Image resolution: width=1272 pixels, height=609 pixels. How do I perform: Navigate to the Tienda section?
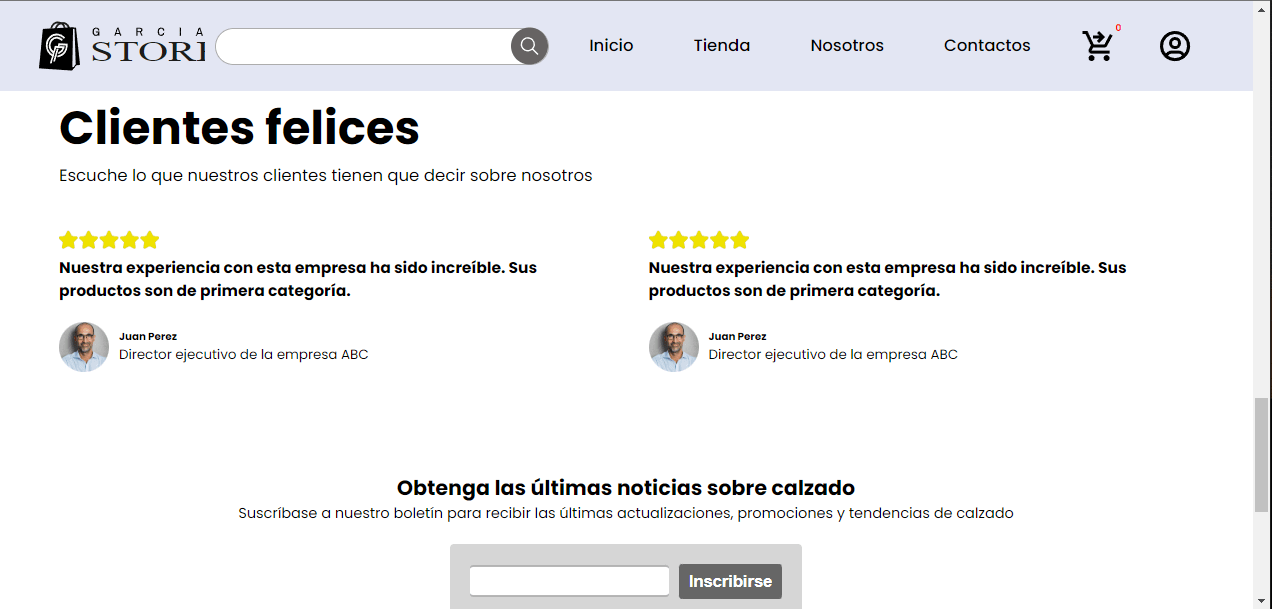721,45
